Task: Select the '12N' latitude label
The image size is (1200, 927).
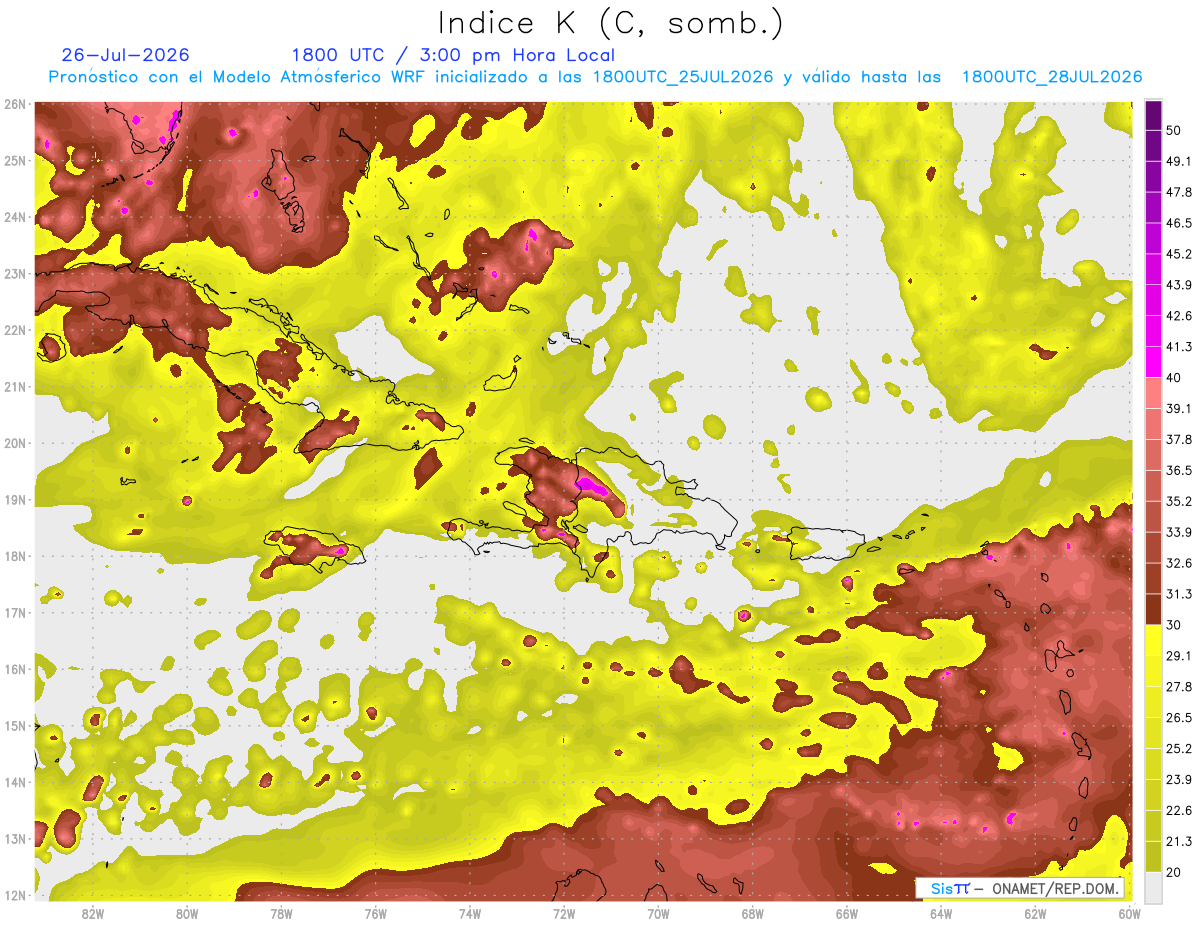Action: 14,895
